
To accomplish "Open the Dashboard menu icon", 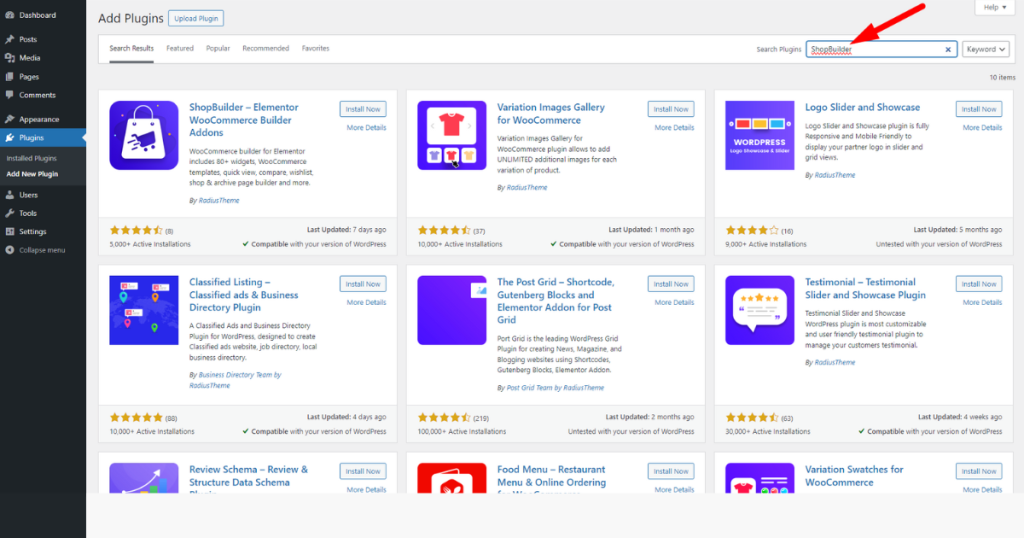I will pos(10,15).
